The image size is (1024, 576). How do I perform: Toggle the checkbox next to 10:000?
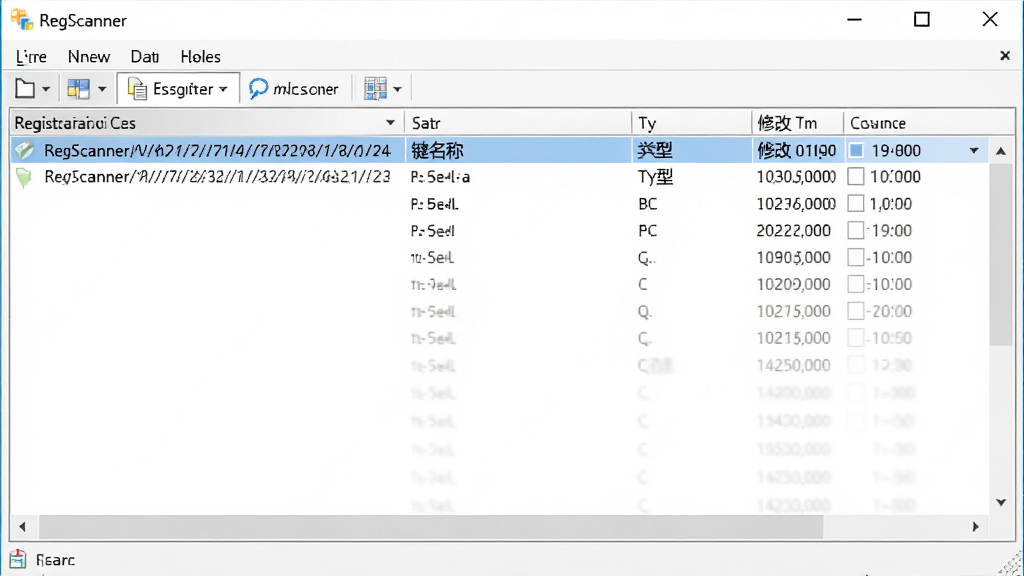pos(856,176)
